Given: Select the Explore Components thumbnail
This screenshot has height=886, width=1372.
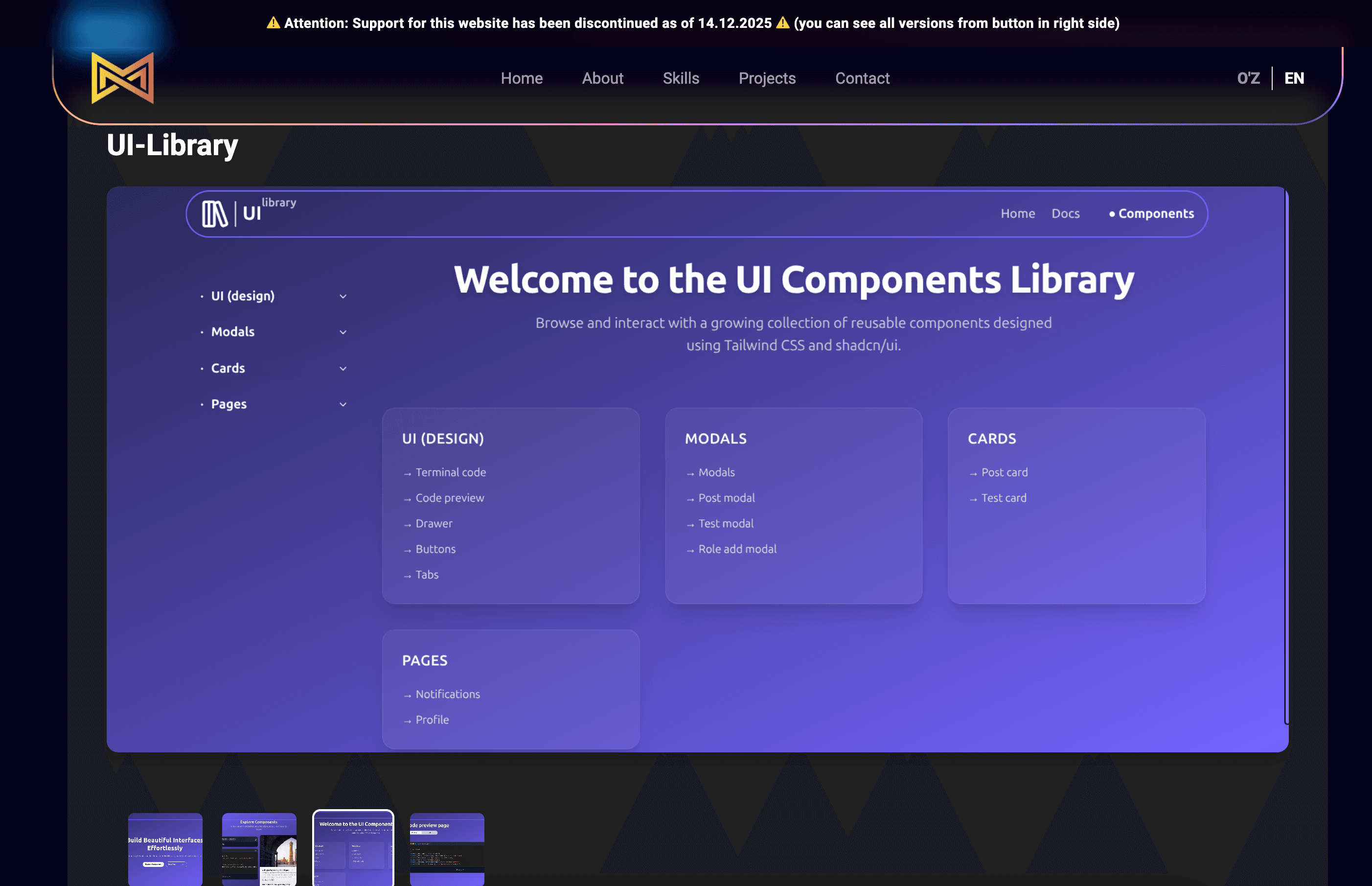Looking at the screenshot, I should [259, 849].
